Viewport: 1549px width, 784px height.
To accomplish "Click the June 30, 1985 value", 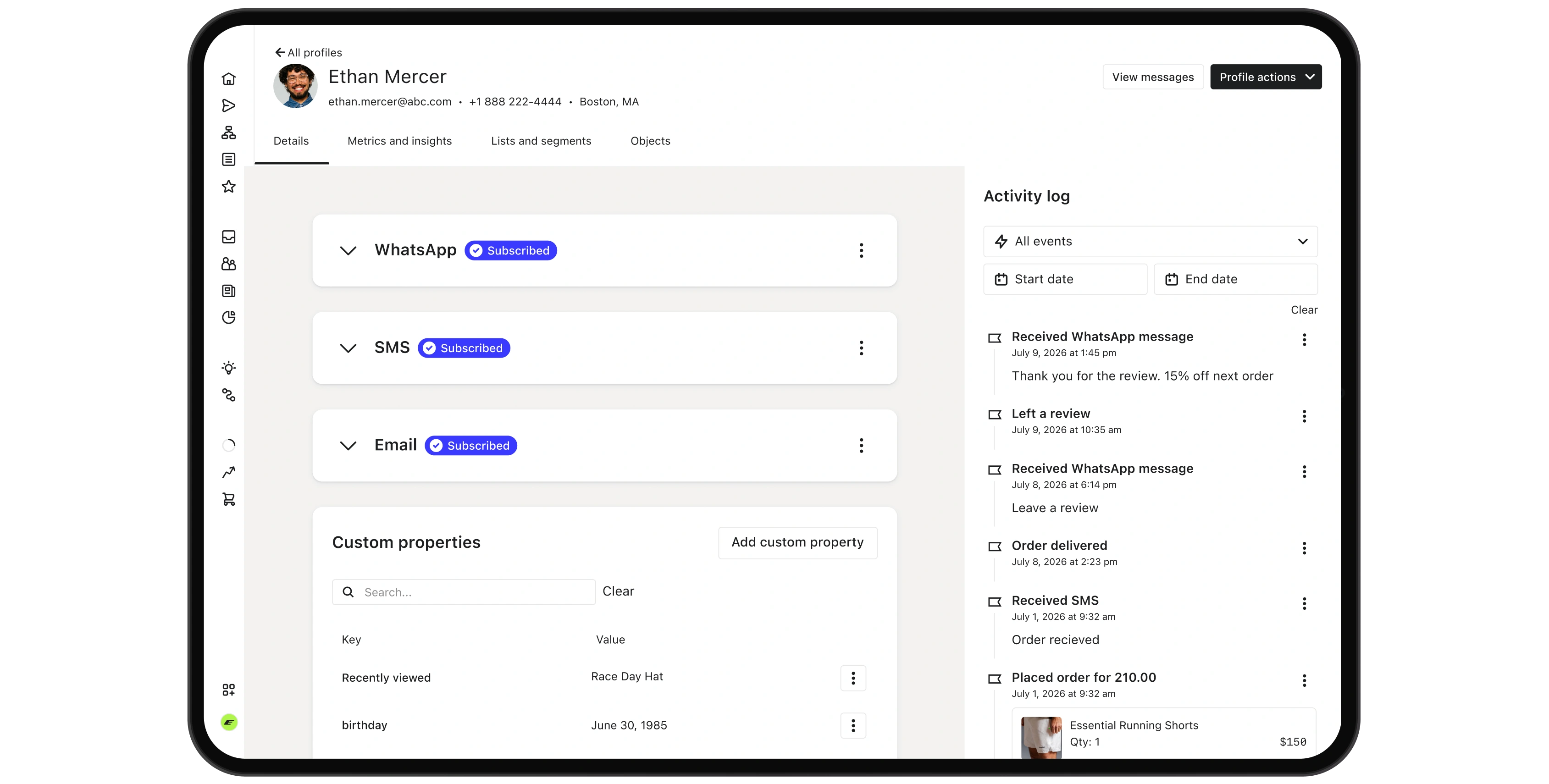I will point(629,726).
